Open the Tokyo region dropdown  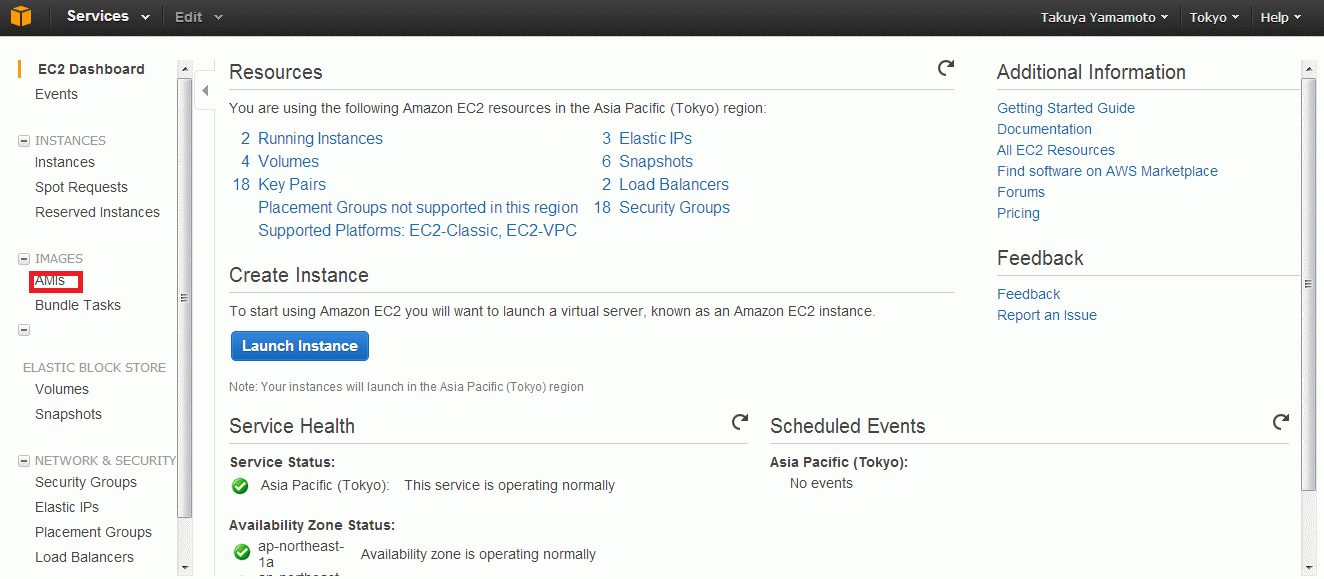pyautogui.click(x=1214, y=17)
